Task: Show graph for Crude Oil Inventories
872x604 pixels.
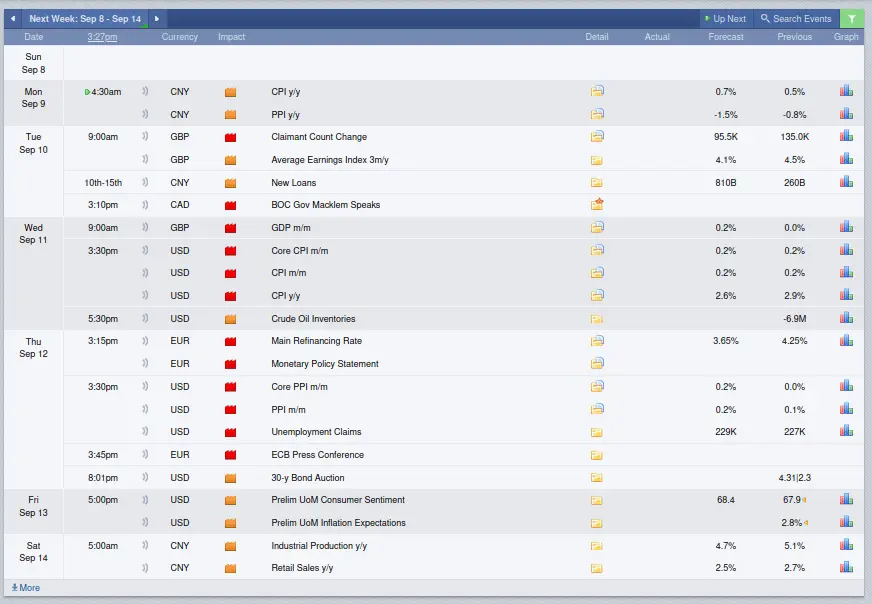Action: pos(846,318)
